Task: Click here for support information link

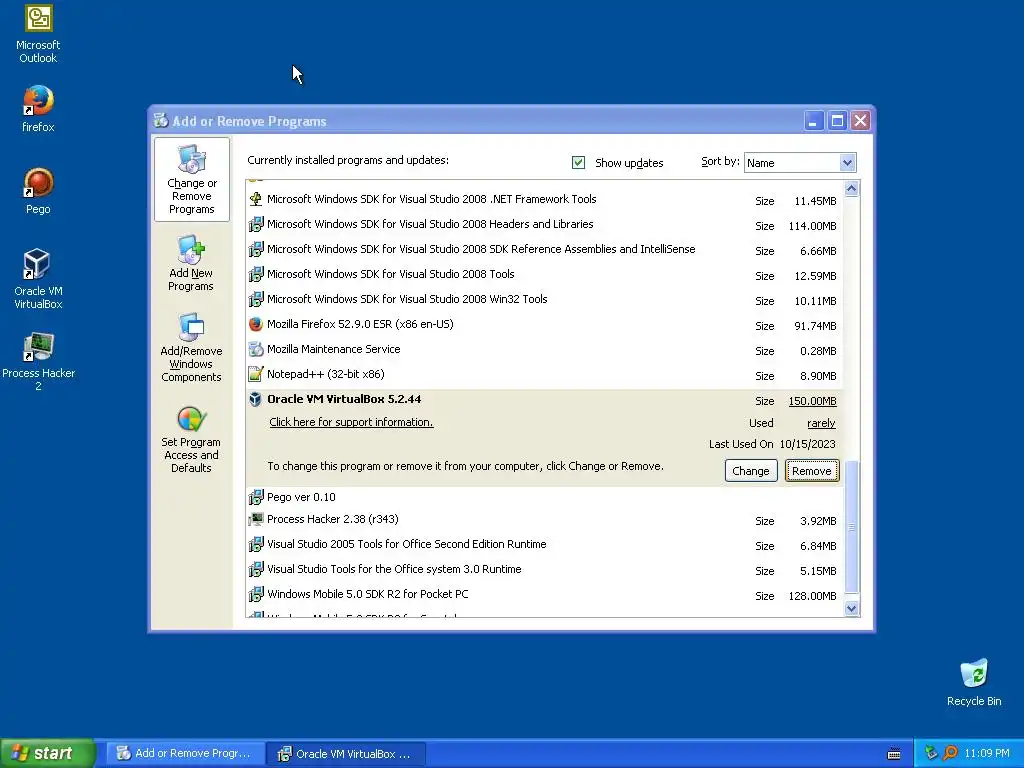Action: (351, 423)
